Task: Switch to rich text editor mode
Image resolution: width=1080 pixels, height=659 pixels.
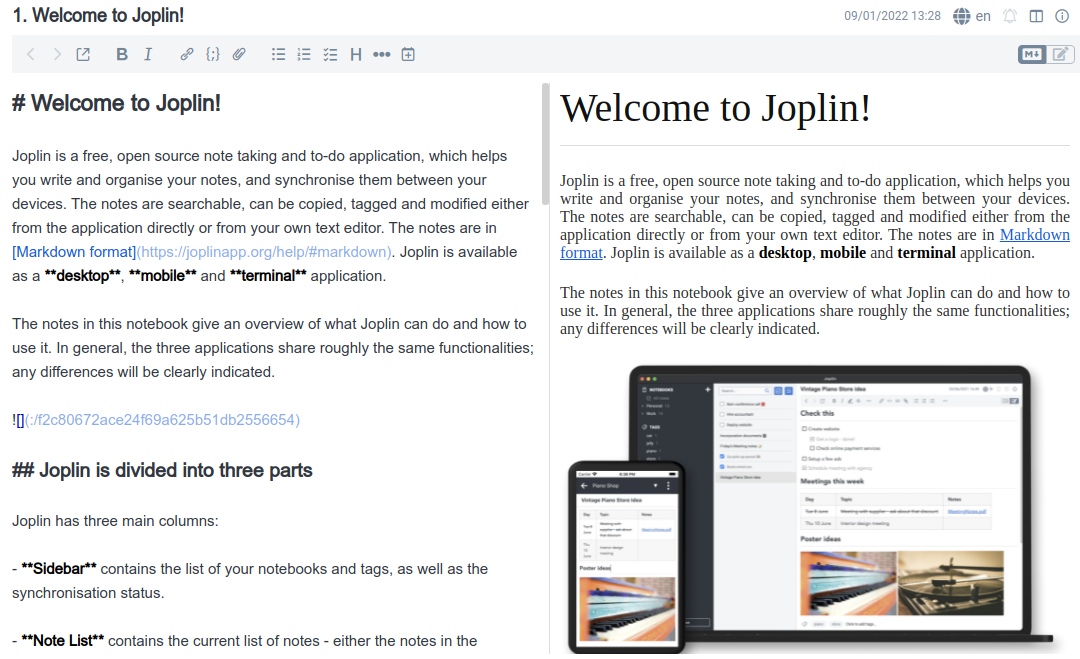Action: (1060, 54)
